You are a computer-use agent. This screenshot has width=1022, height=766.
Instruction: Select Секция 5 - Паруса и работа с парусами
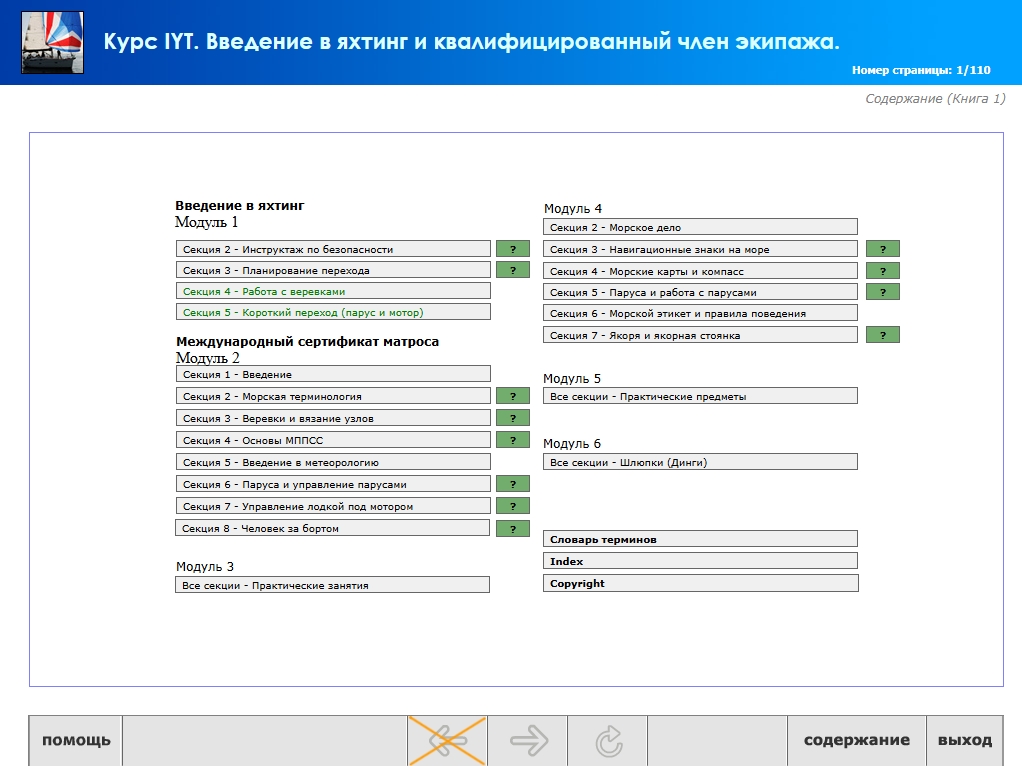pyautogui.click(x=700, y=292)
